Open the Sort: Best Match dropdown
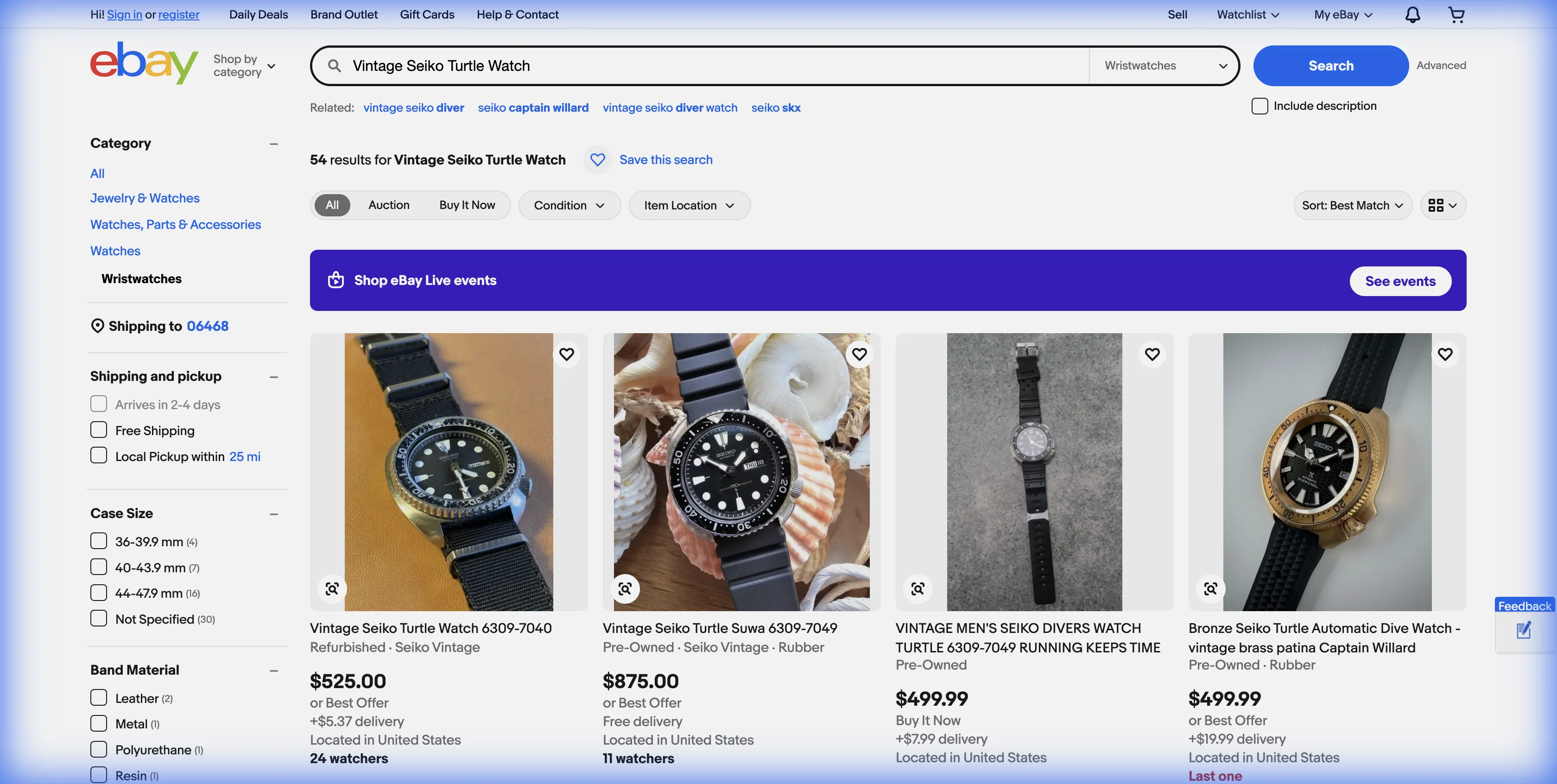Viewport: 1557px width, 784px height. tap(1352, 205)
